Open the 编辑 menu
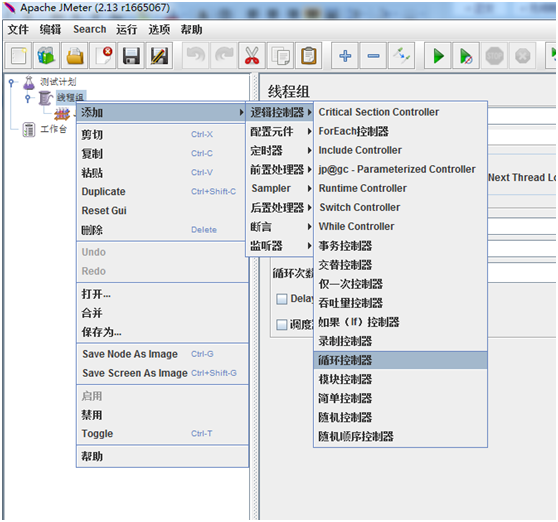Viewport: 558px width, 522px height. (50, 30)
